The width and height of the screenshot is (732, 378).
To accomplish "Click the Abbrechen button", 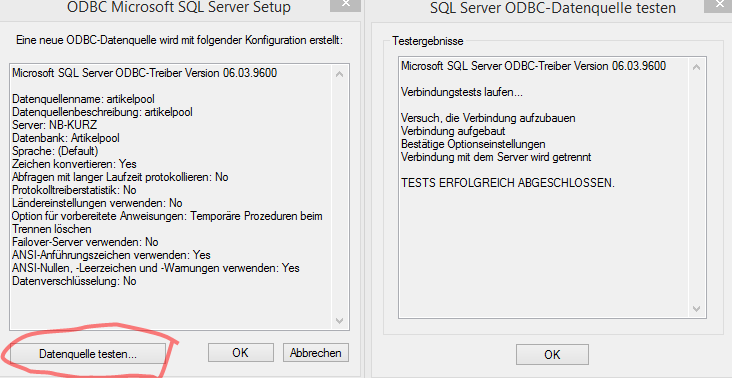I will 316,353.
